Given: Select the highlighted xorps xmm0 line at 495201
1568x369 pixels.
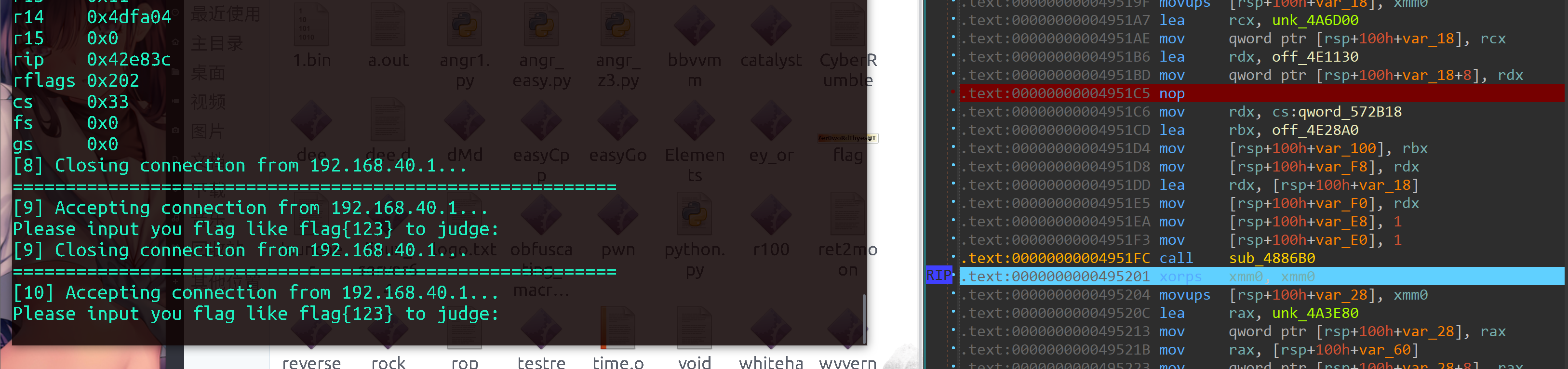Looking at the screenshot, I should pyautogui.click(x=1261, y=277).
